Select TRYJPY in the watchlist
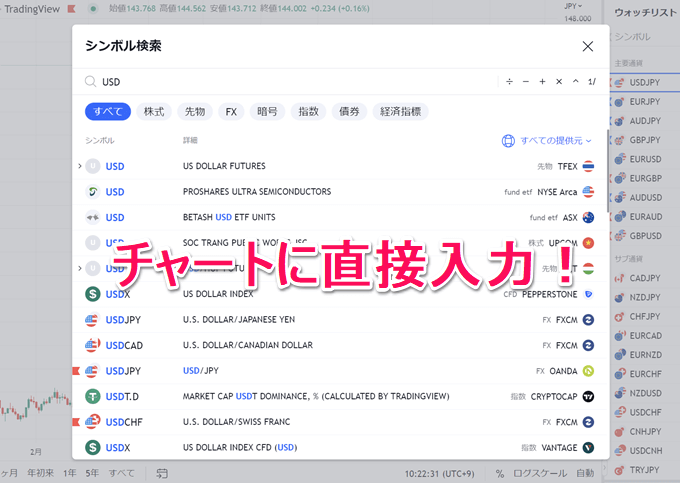 pos(645,470)
